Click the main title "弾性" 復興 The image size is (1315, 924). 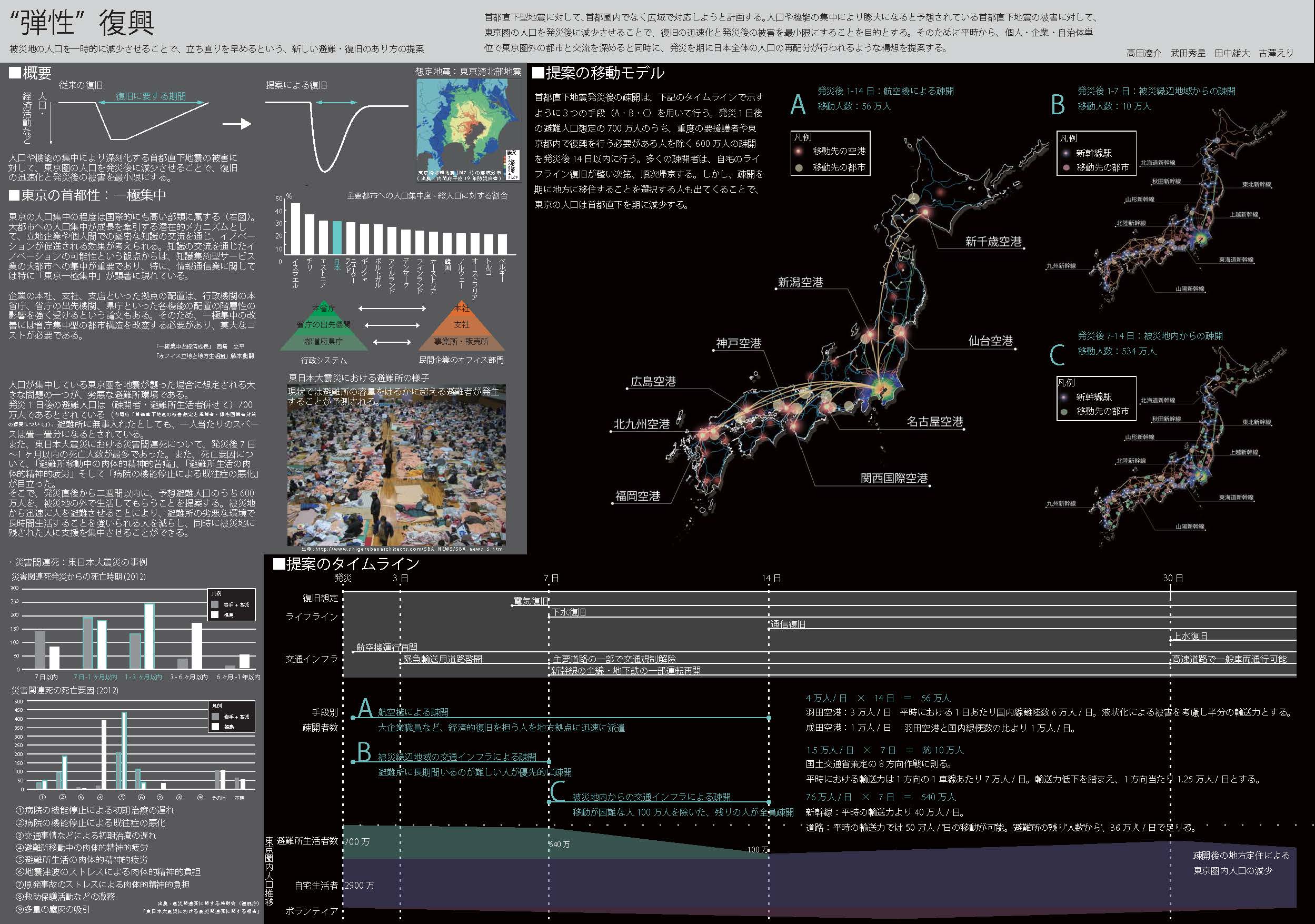point(82,23)
